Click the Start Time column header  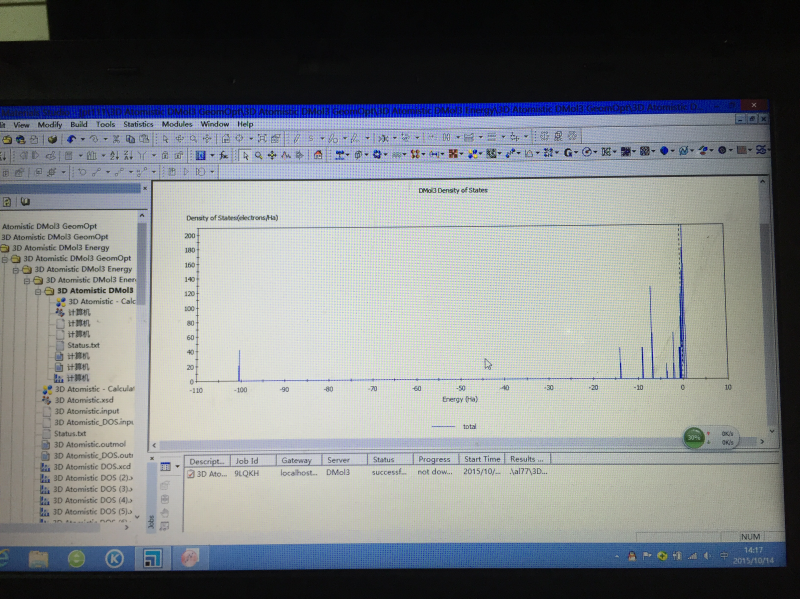pyautogui.click(x=482, y=459)
